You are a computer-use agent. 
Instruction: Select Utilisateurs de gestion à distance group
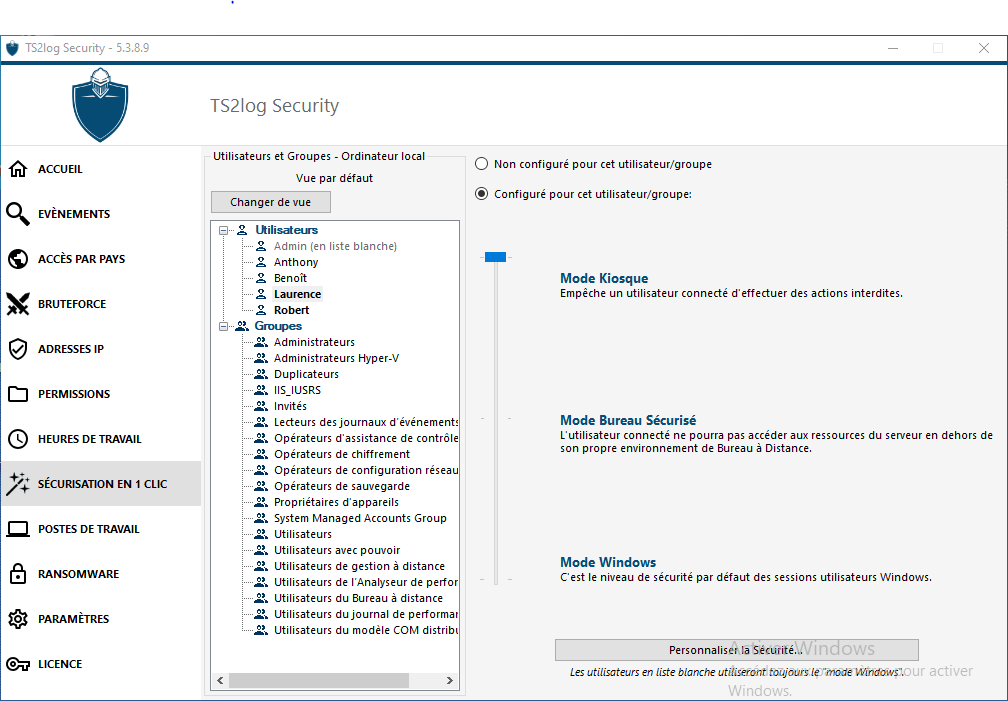click(x=359, y=566)
